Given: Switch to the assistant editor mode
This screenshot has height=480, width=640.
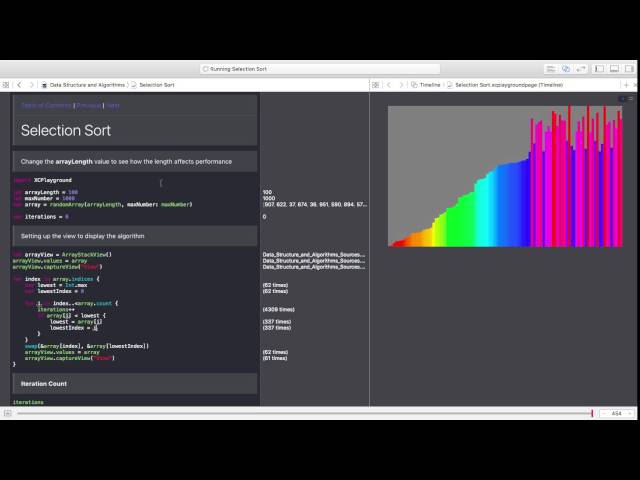Looking at the screenshot, I should click(x=566, y=69).
